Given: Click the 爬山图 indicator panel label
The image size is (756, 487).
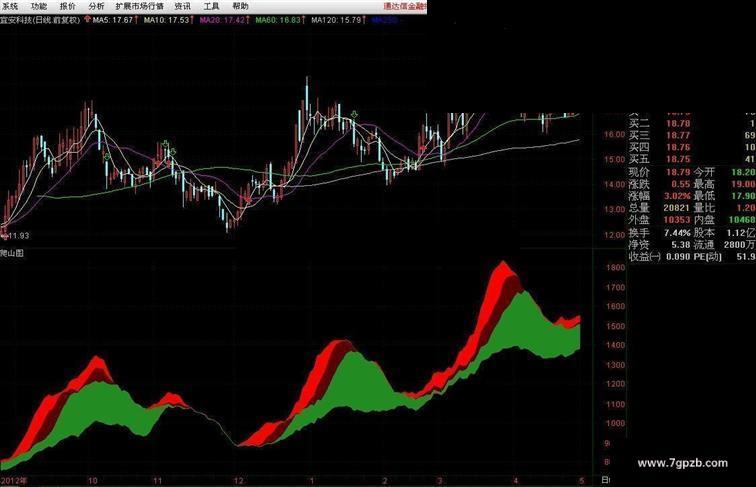Looking at the screenshot, I should pos(12,253).
